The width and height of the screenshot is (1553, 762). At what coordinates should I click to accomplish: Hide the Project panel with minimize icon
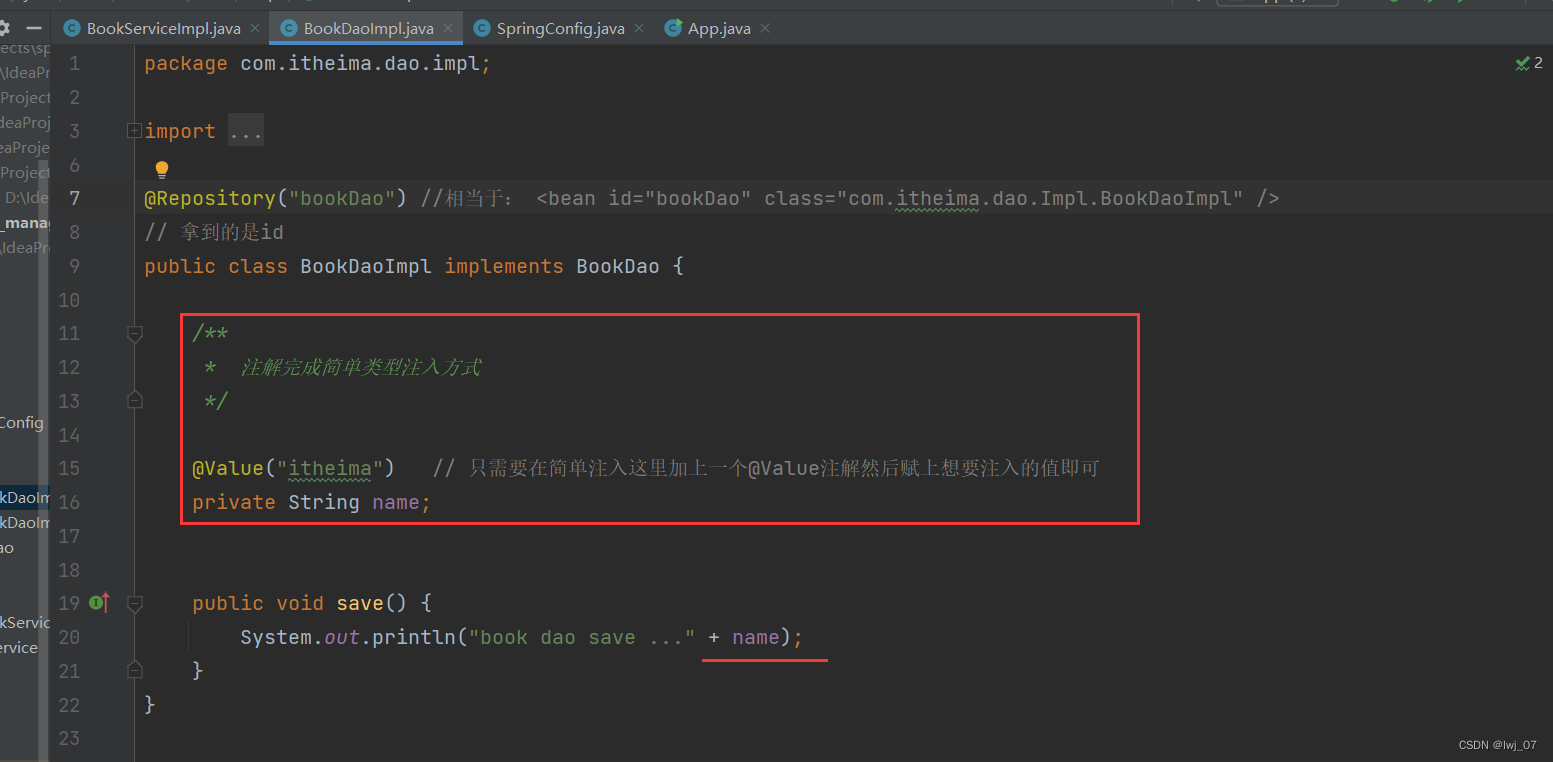point(34,28)
